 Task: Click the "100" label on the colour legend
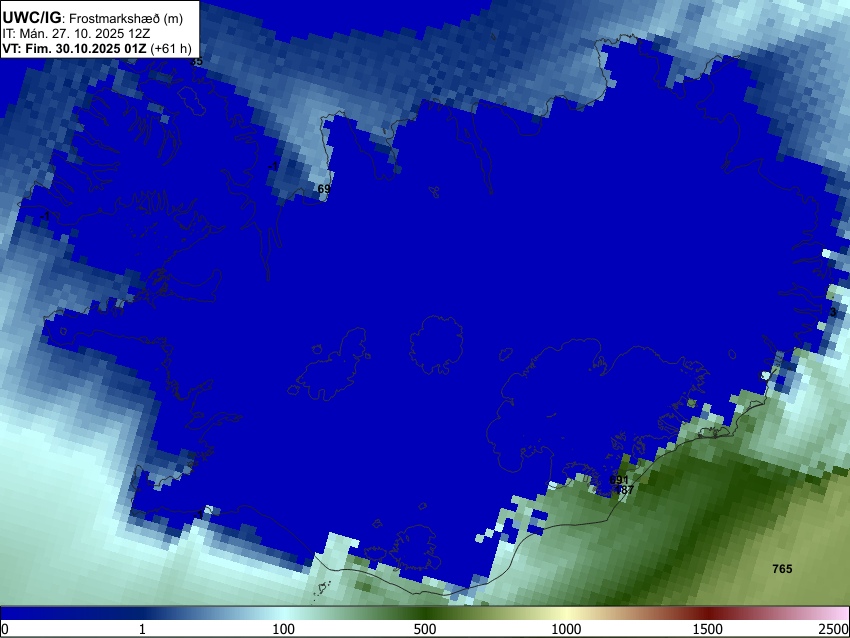[284, 629]
